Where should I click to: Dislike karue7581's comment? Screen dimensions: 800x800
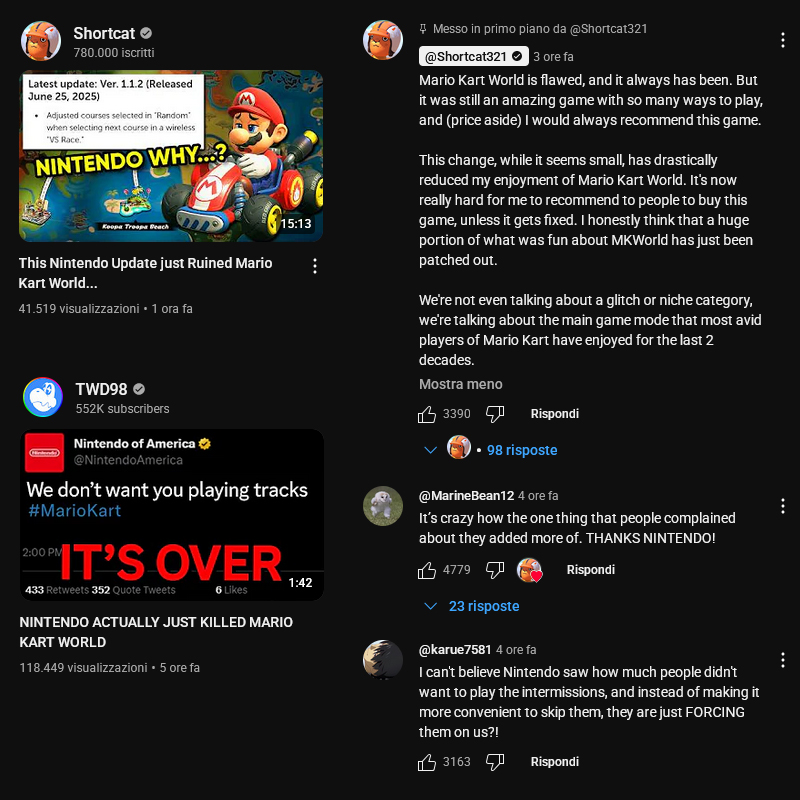(495, 762)
